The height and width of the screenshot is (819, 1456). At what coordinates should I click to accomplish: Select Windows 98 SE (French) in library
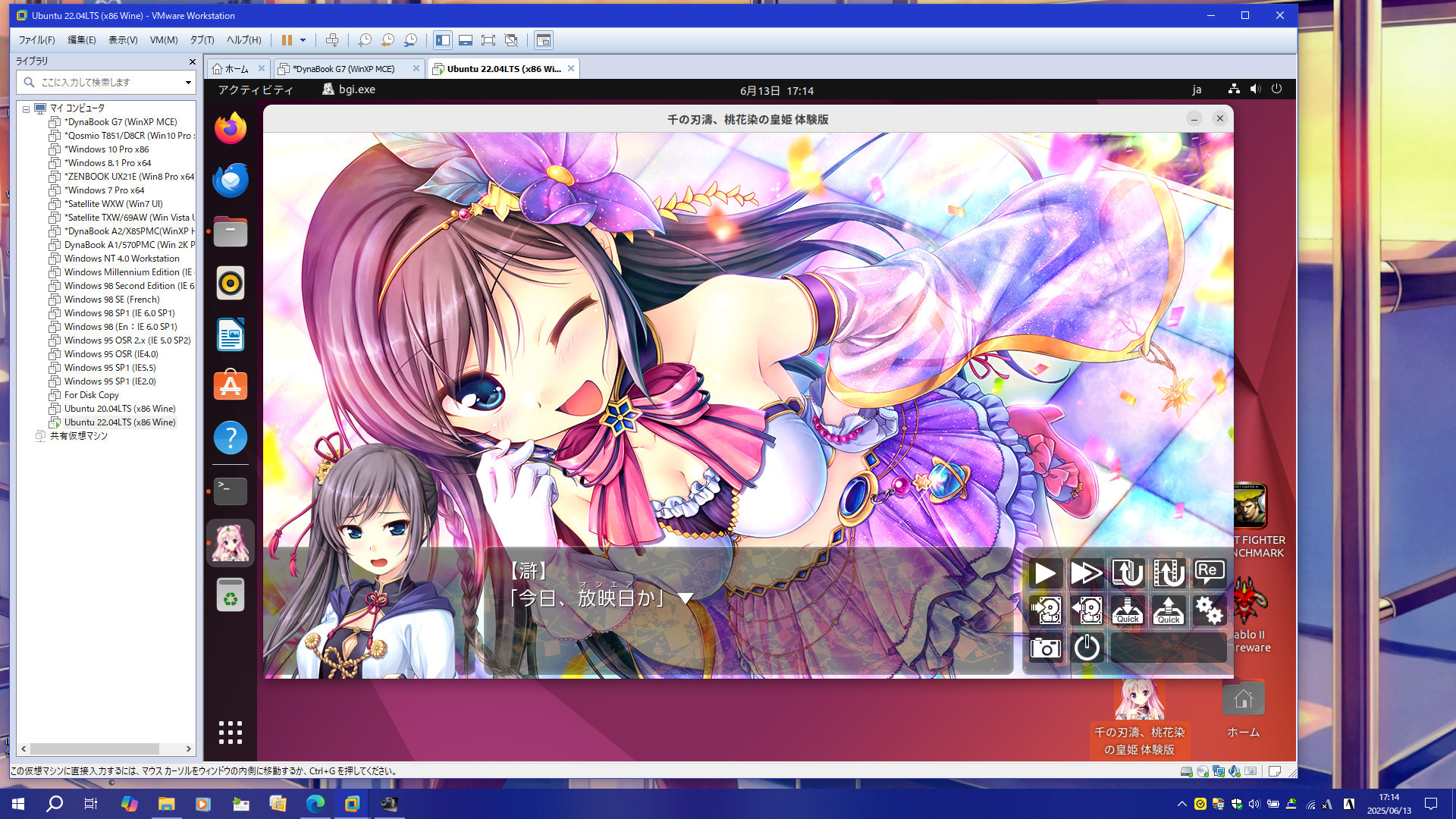(x=111, y=300)
